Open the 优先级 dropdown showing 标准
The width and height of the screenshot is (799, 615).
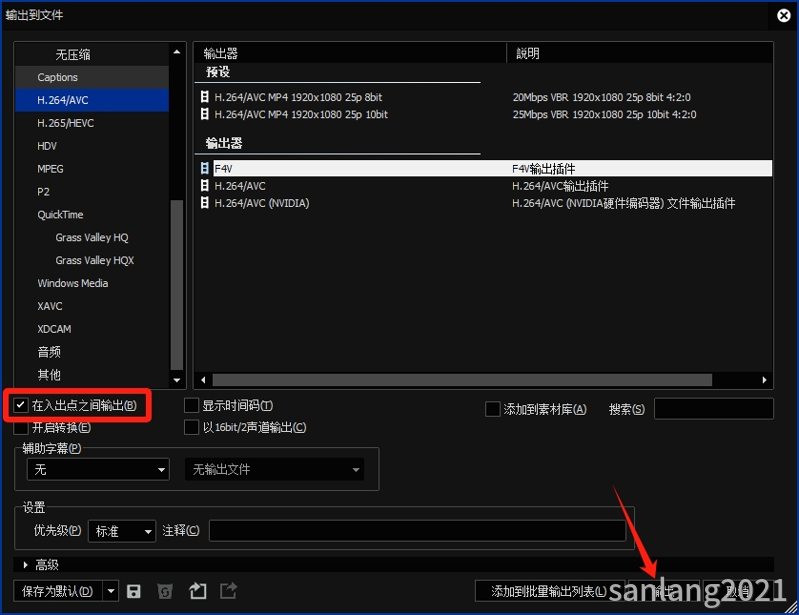[122, 531]
